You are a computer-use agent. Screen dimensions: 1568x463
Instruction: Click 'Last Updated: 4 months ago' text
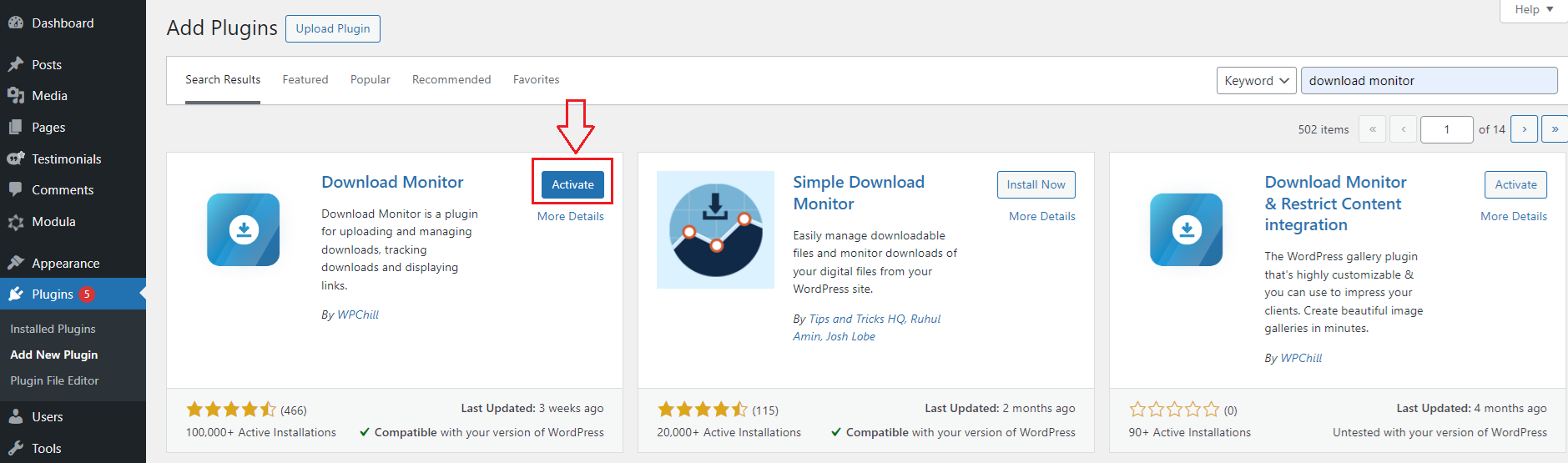click(1472, 408)
